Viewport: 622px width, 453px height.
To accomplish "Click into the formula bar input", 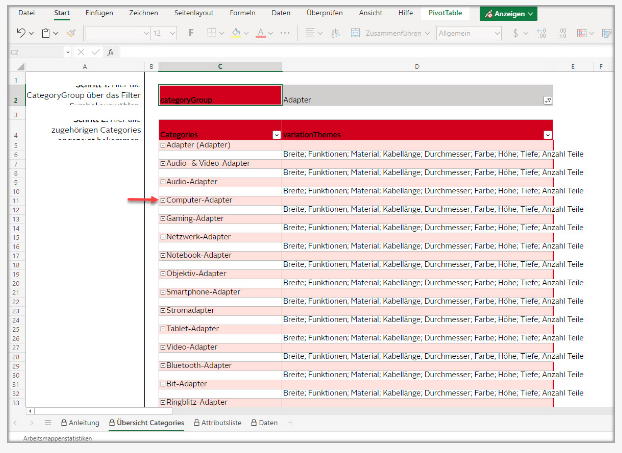I will (x=365, y=52).
